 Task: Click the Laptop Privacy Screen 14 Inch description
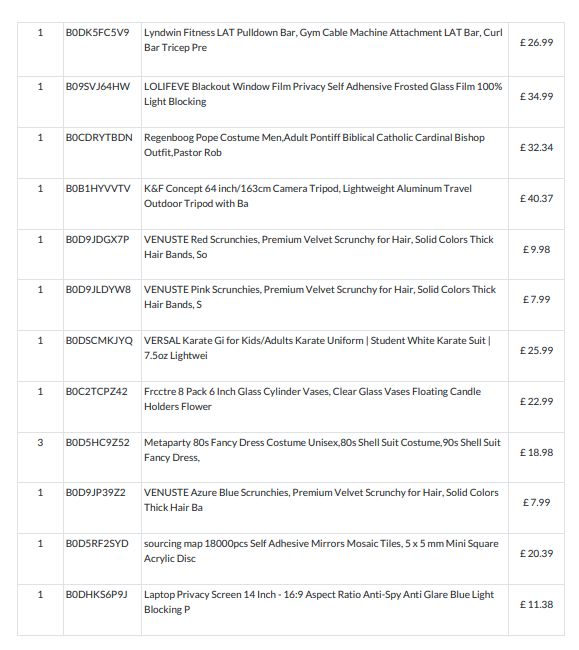(319, 602)
